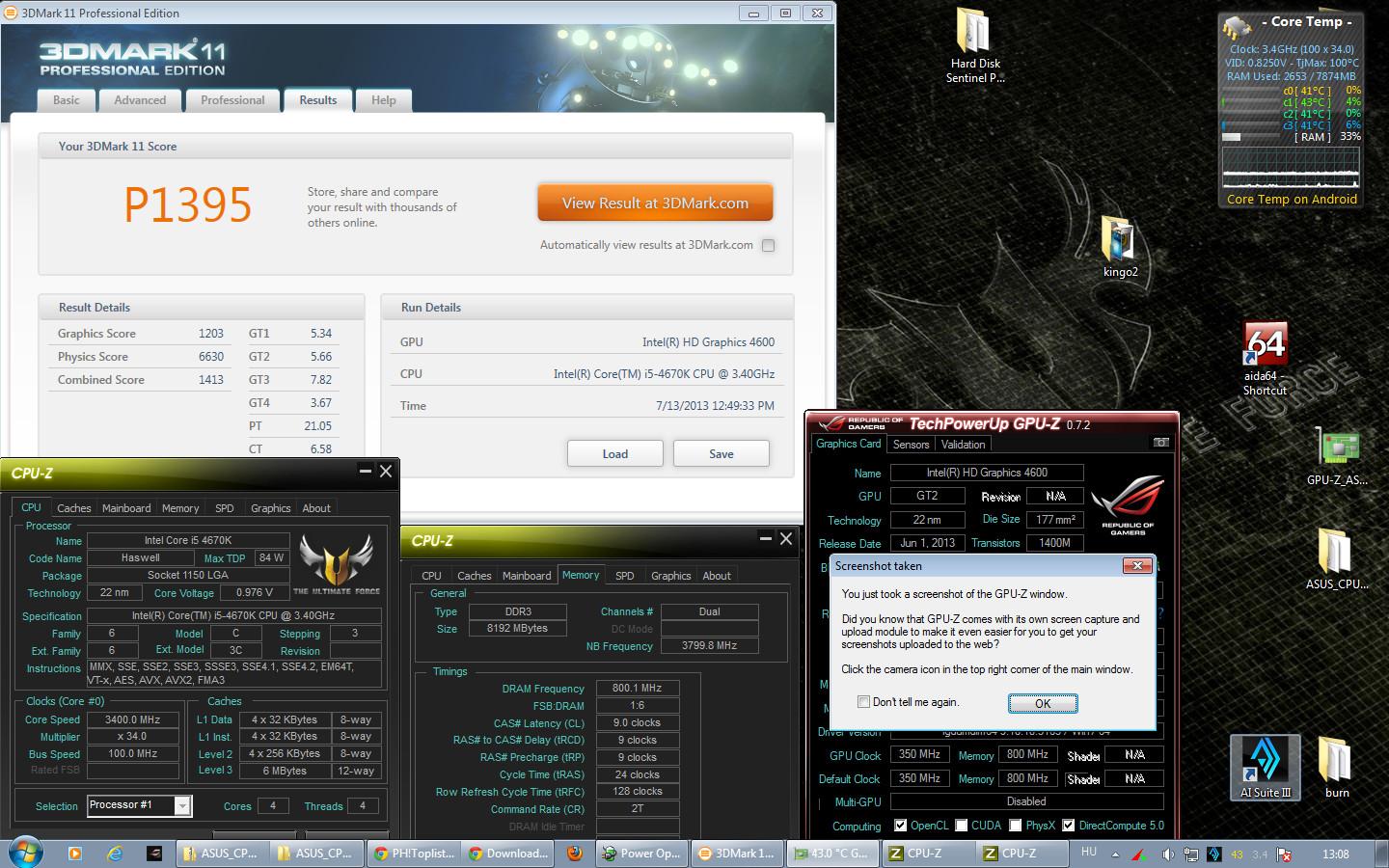Open the Sensors tab in GPU-Z

911,445
